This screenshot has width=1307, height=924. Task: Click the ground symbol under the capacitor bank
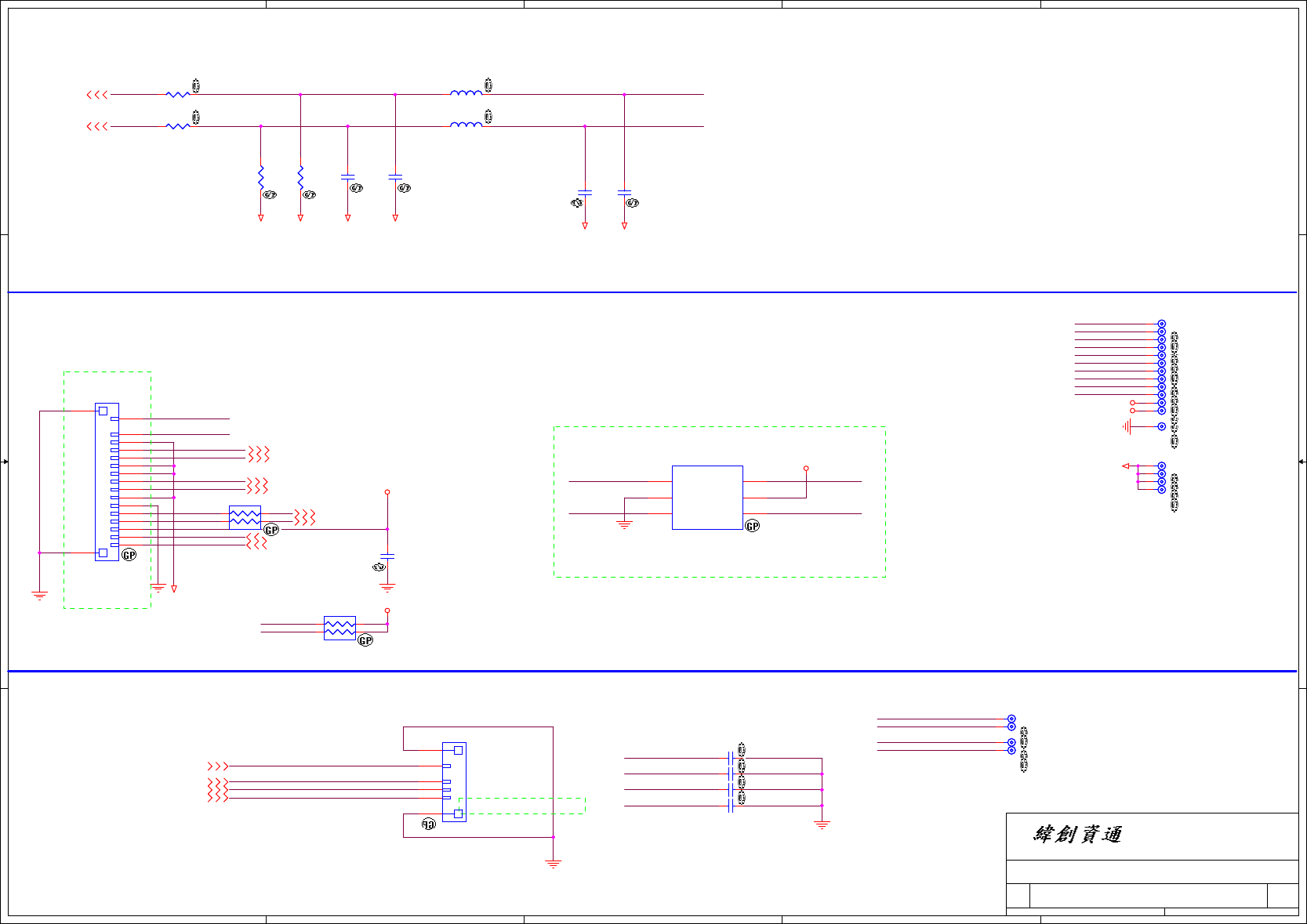822,824
